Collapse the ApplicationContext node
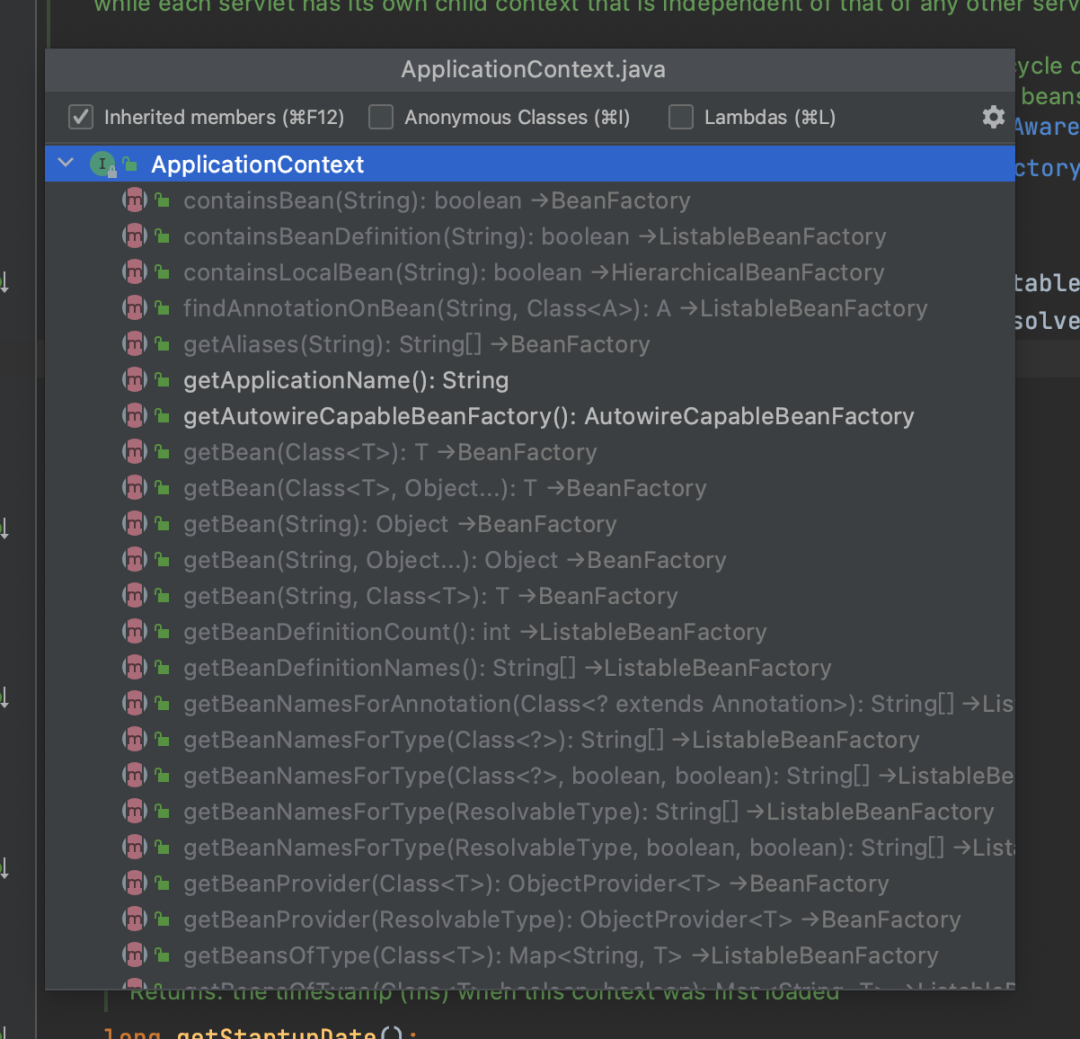 (65, 162)
